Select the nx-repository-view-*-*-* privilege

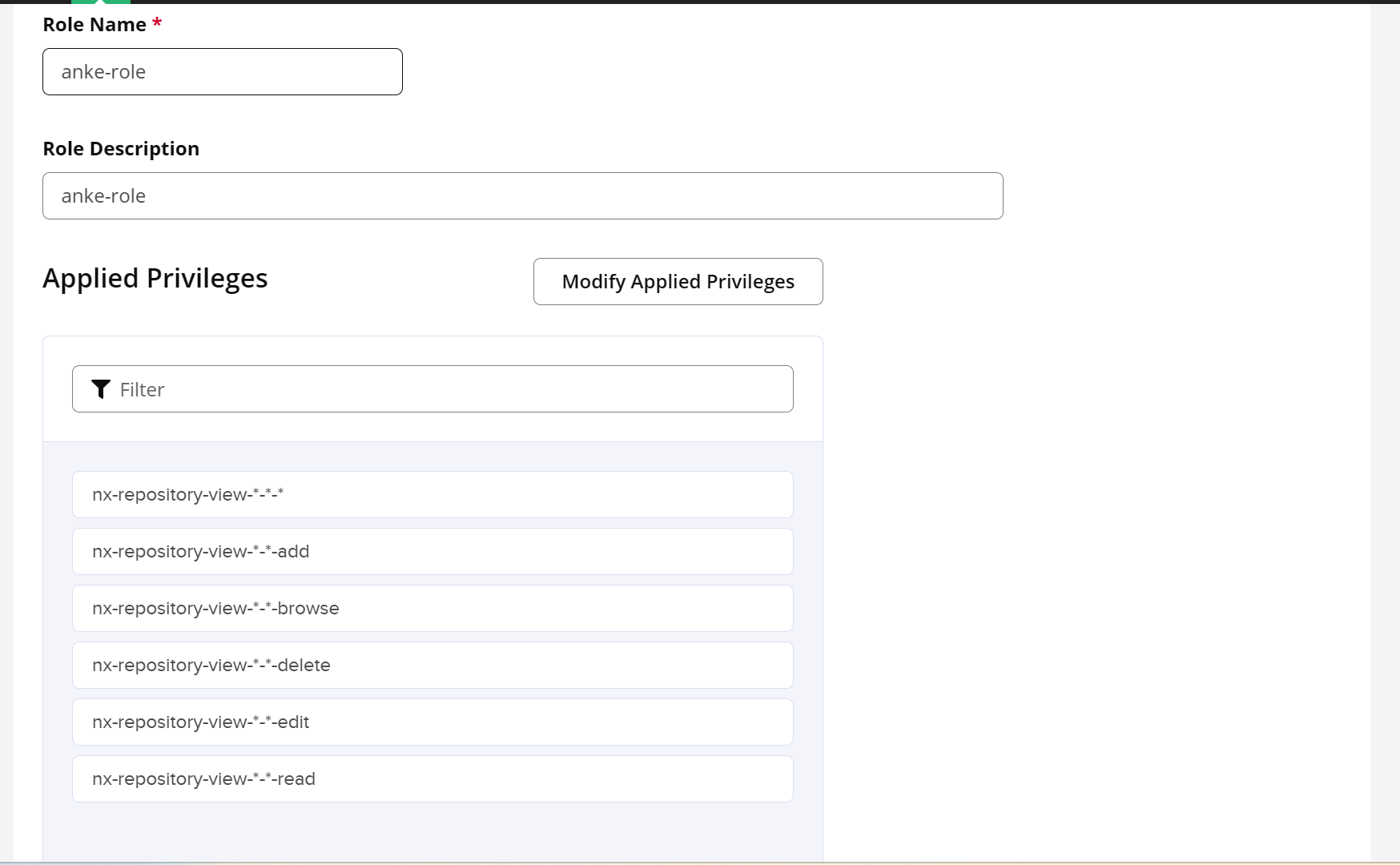coord(432,495)
